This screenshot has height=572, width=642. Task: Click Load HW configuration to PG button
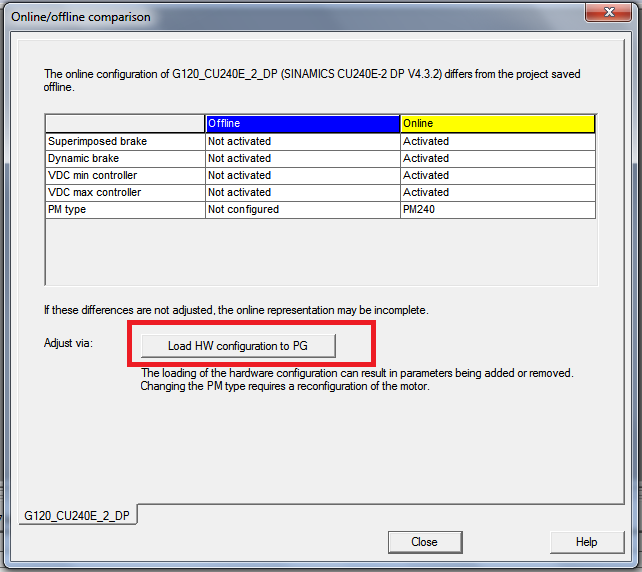pyautogui.click(x=238, y=346)
